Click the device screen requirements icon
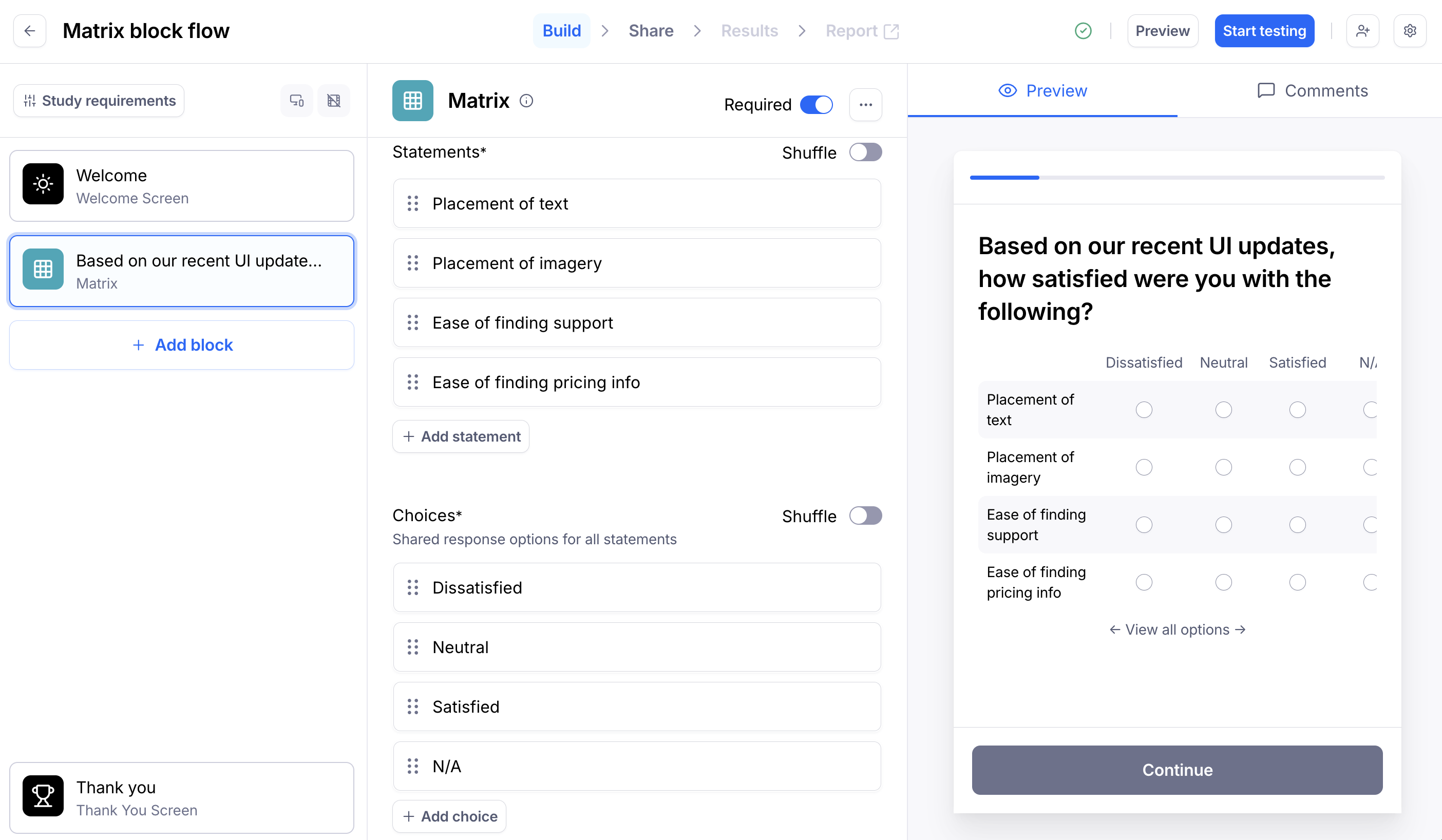This screenshot has height=840, width=1442. point(296,101)
